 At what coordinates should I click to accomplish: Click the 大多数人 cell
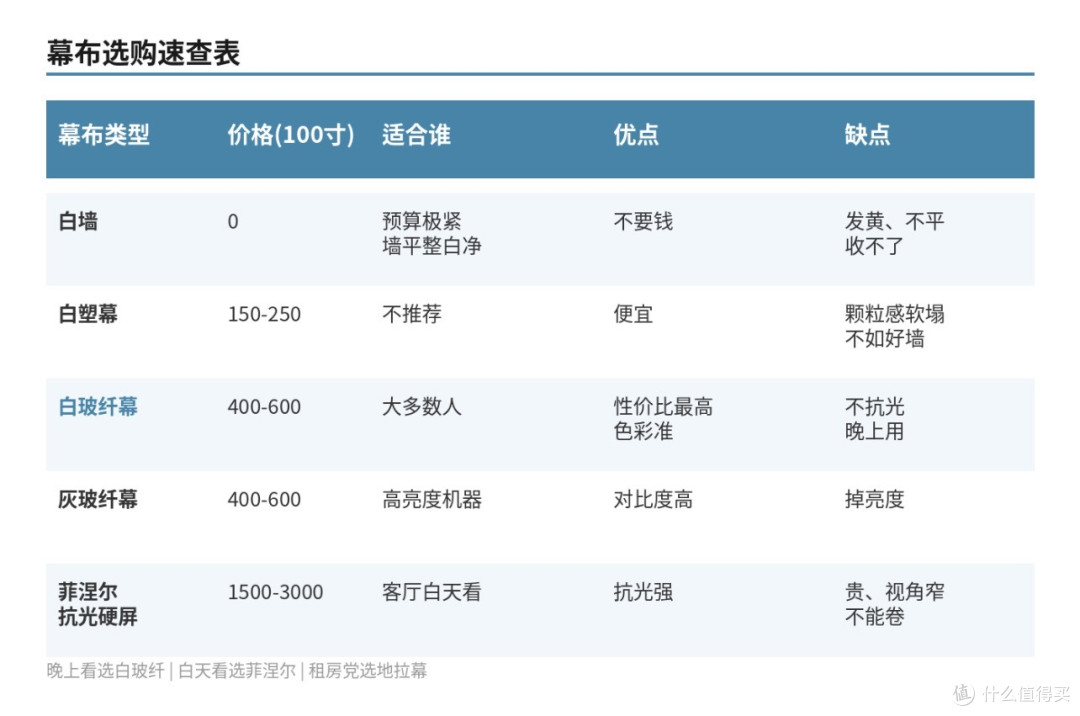tap(422, 406)
